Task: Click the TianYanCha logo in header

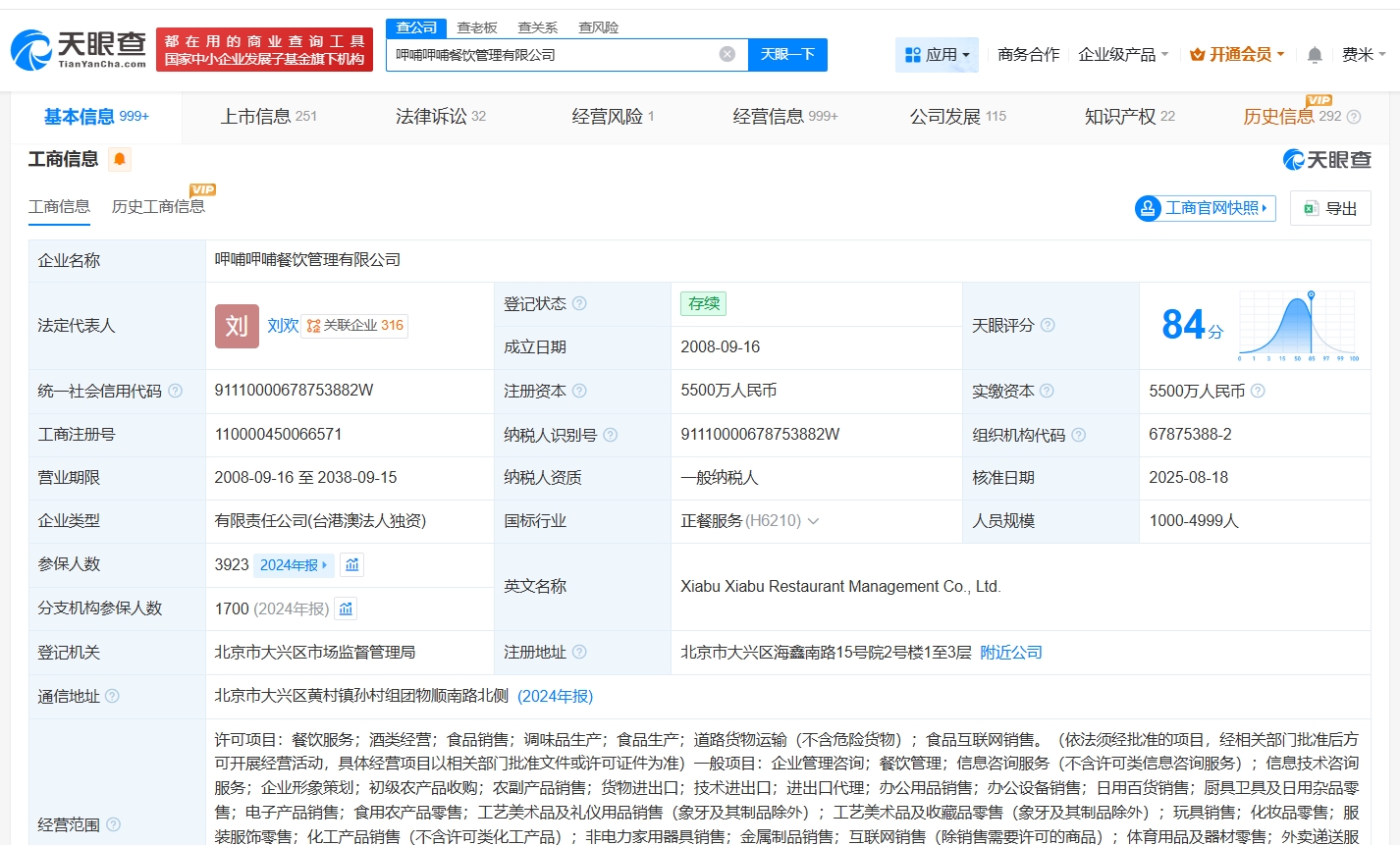Action: [79, 49]
